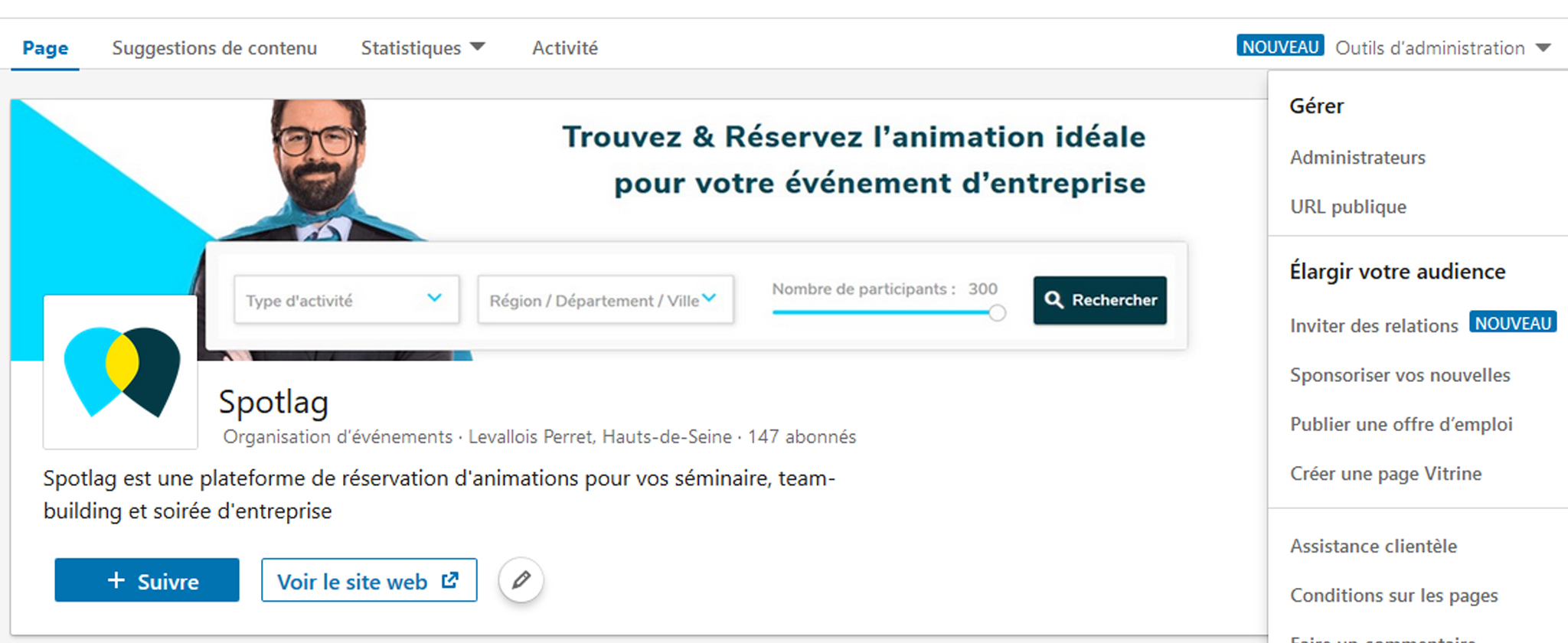This screenshot has height=643, width=1568.
Task: Expand the Statistiques dropdown arrow
Action: pos(477,47)
